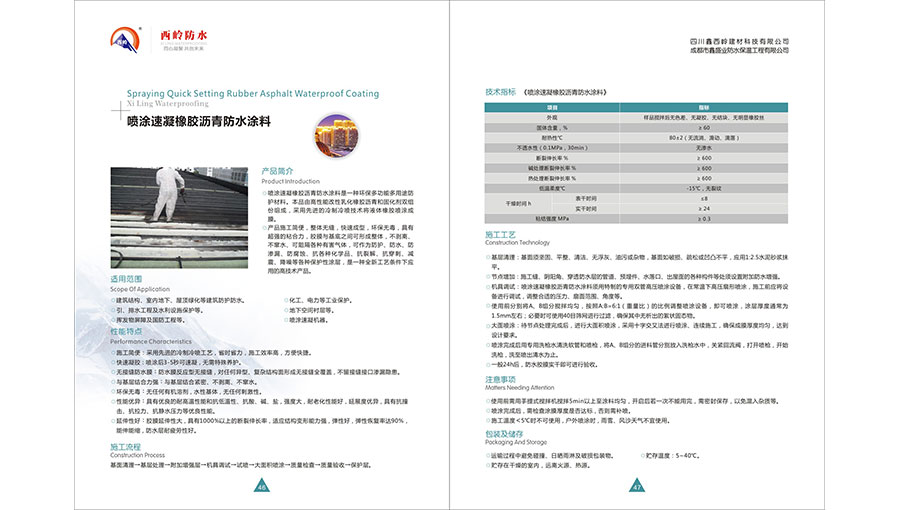Click the page 46 triangle marker
This screenshot has width=900, height=510.
click(261, 485)
